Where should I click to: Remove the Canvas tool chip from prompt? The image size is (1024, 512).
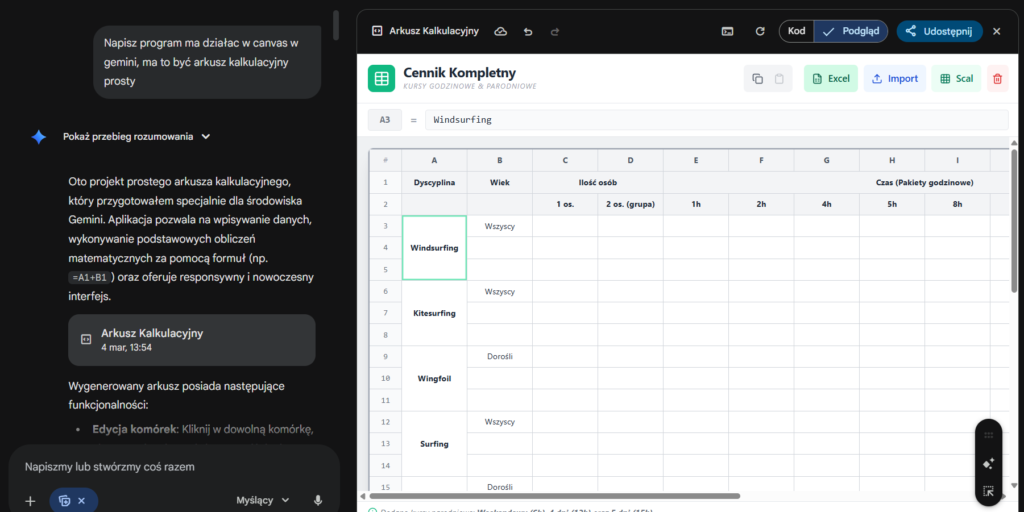click(x=82, y=500)
